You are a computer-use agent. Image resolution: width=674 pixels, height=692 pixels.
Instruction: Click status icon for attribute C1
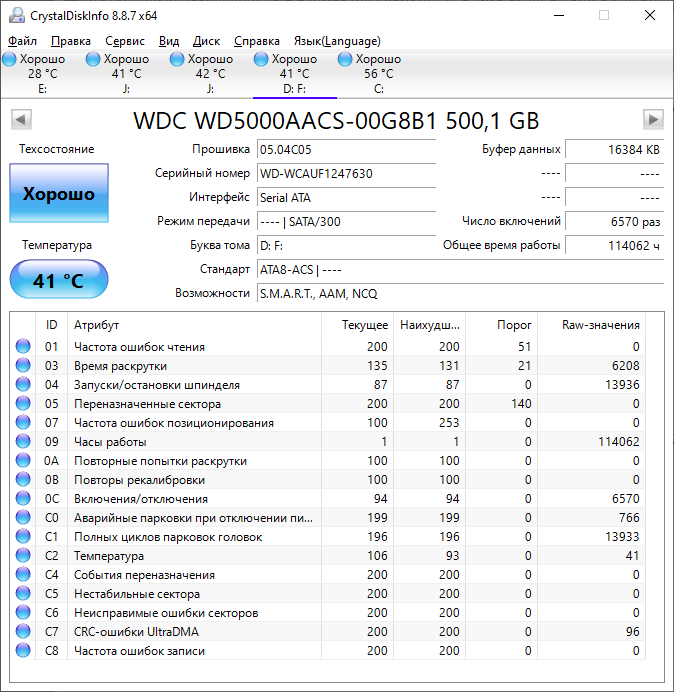[x=23, y=536]
